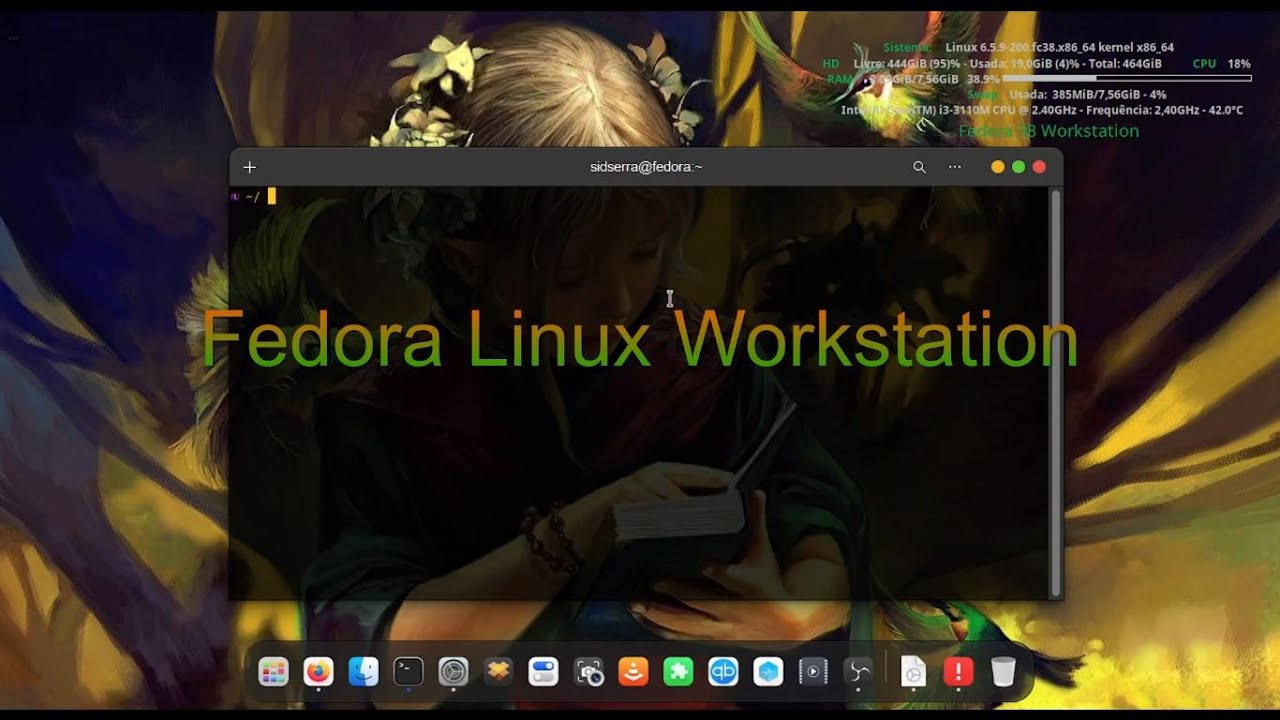Launch VLC media player from dock

click(x=633, y=672)
